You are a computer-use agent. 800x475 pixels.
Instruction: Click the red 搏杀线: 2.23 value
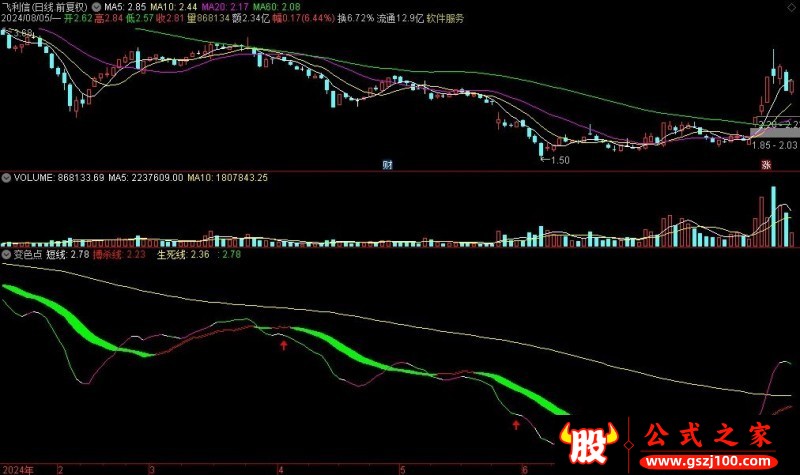[x=119, y=254]
